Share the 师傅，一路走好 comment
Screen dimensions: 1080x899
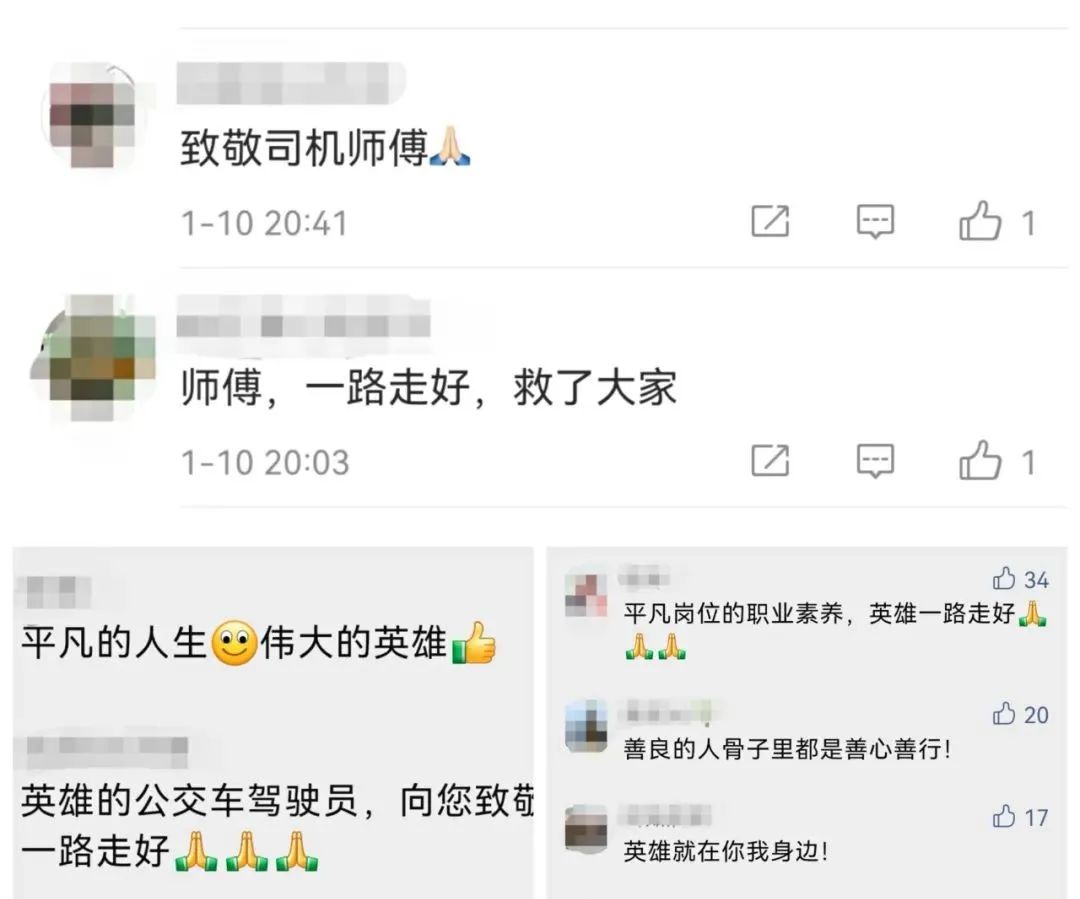[770, 460]
